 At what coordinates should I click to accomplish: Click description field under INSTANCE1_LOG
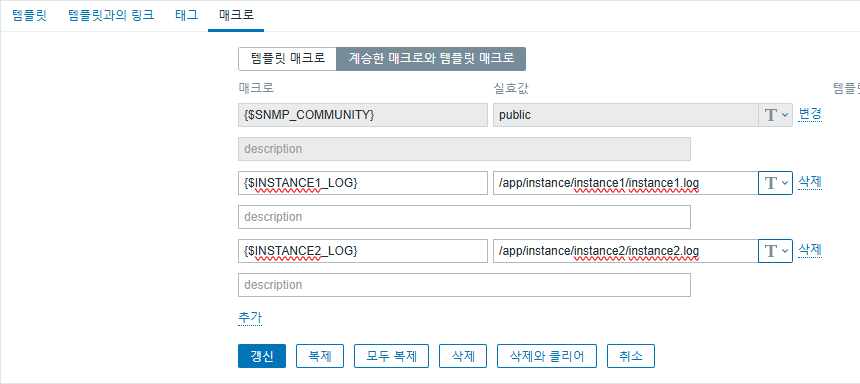tap(464, 217)
